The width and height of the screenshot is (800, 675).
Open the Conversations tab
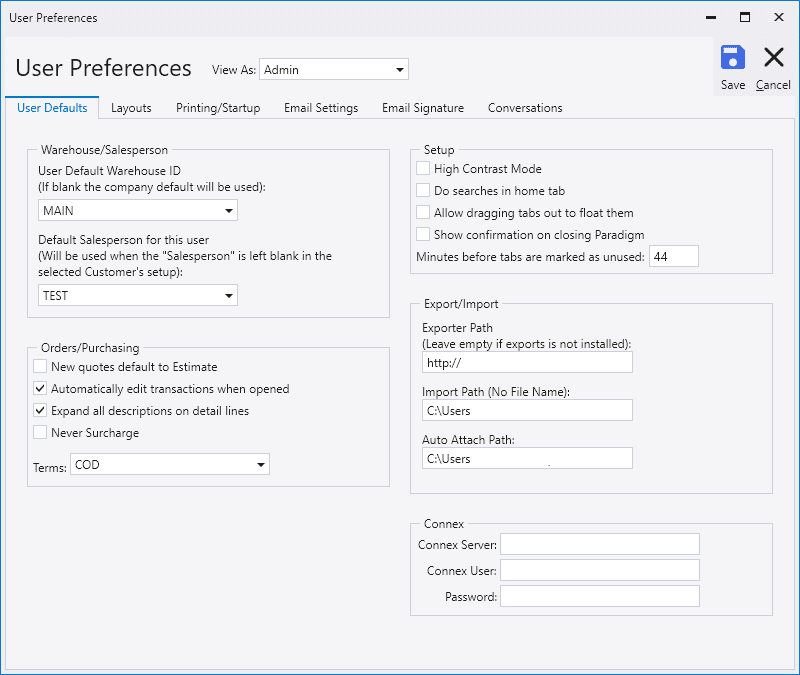(x=525, y=108)
